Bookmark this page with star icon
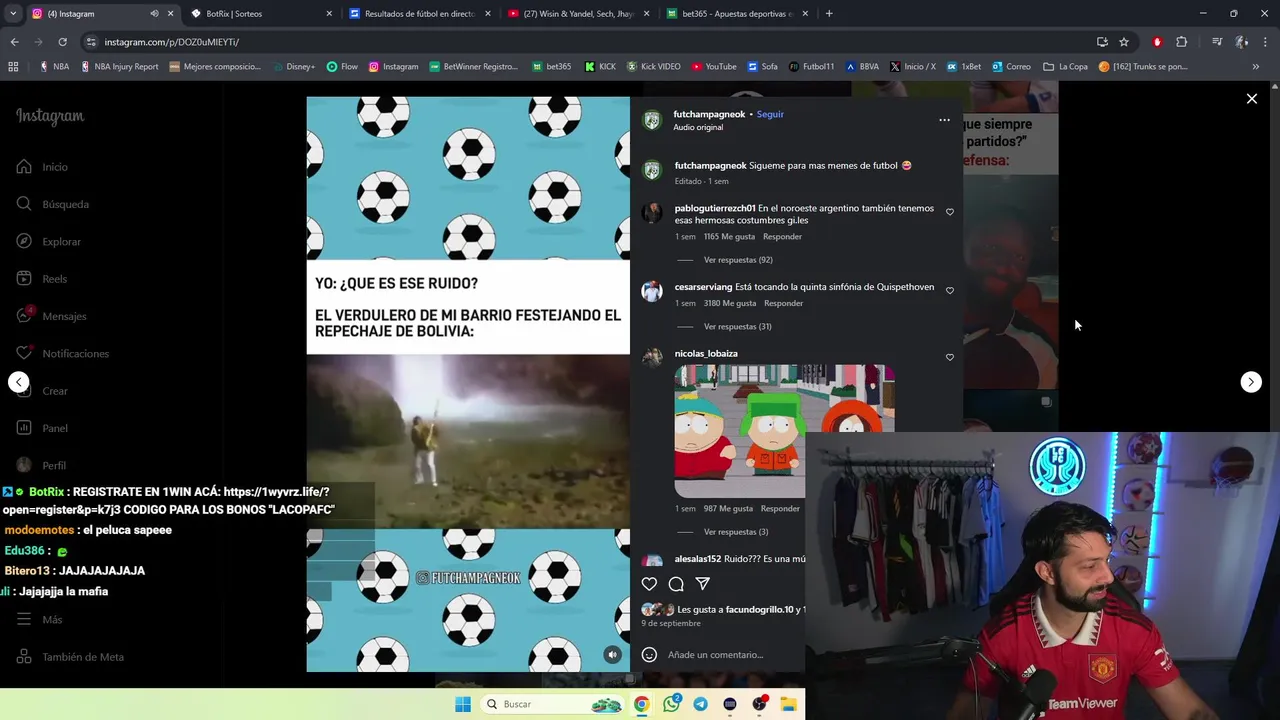Screen dimensions: 1280x720 (1124, 42)
